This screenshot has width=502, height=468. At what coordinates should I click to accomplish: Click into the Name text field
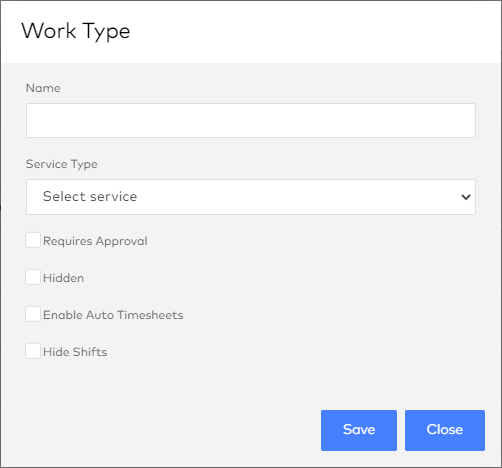251,120
